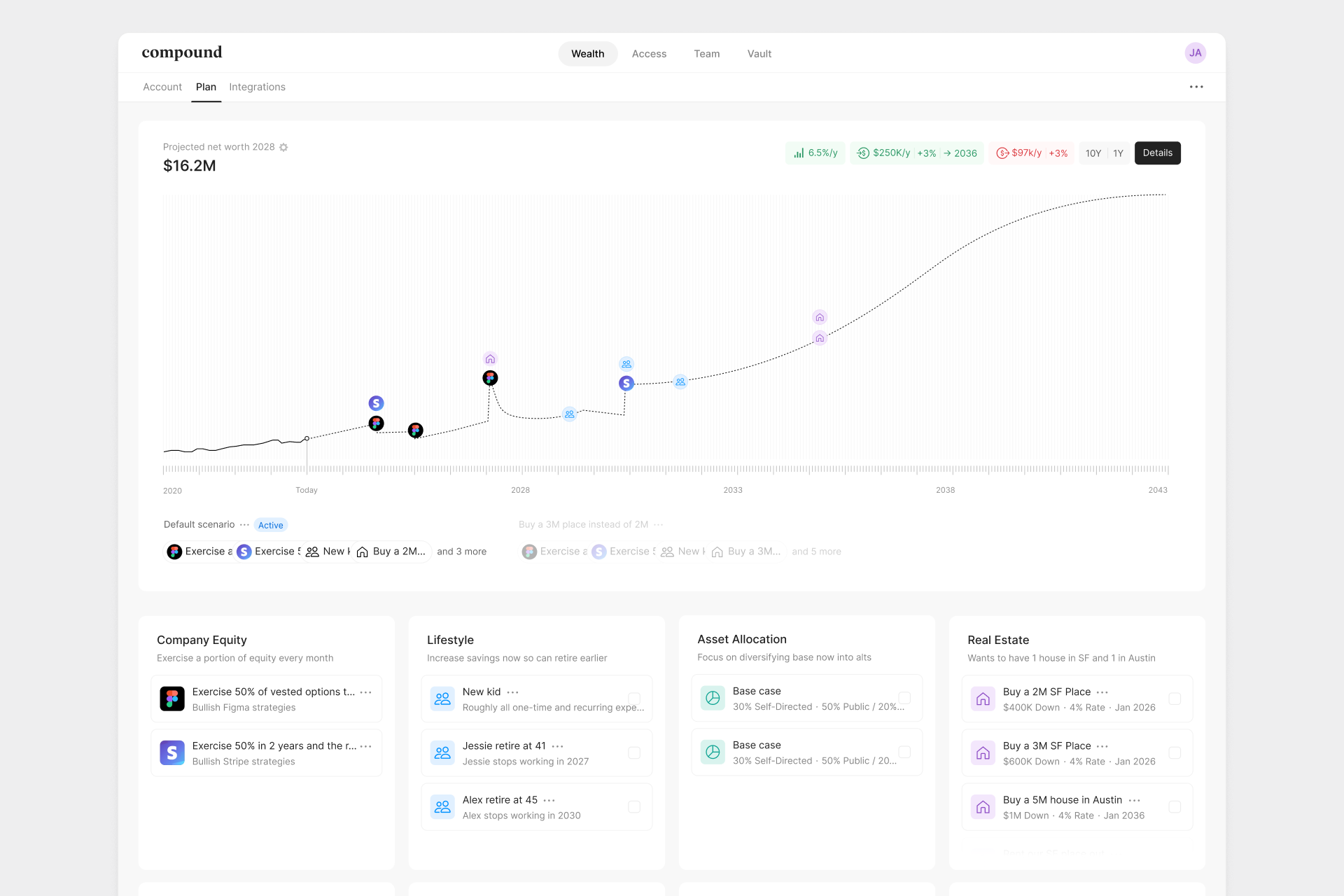This screenshot has height=896, width=1344.
Task: Go to the Account sub-tab
Action: click(162, 87)
